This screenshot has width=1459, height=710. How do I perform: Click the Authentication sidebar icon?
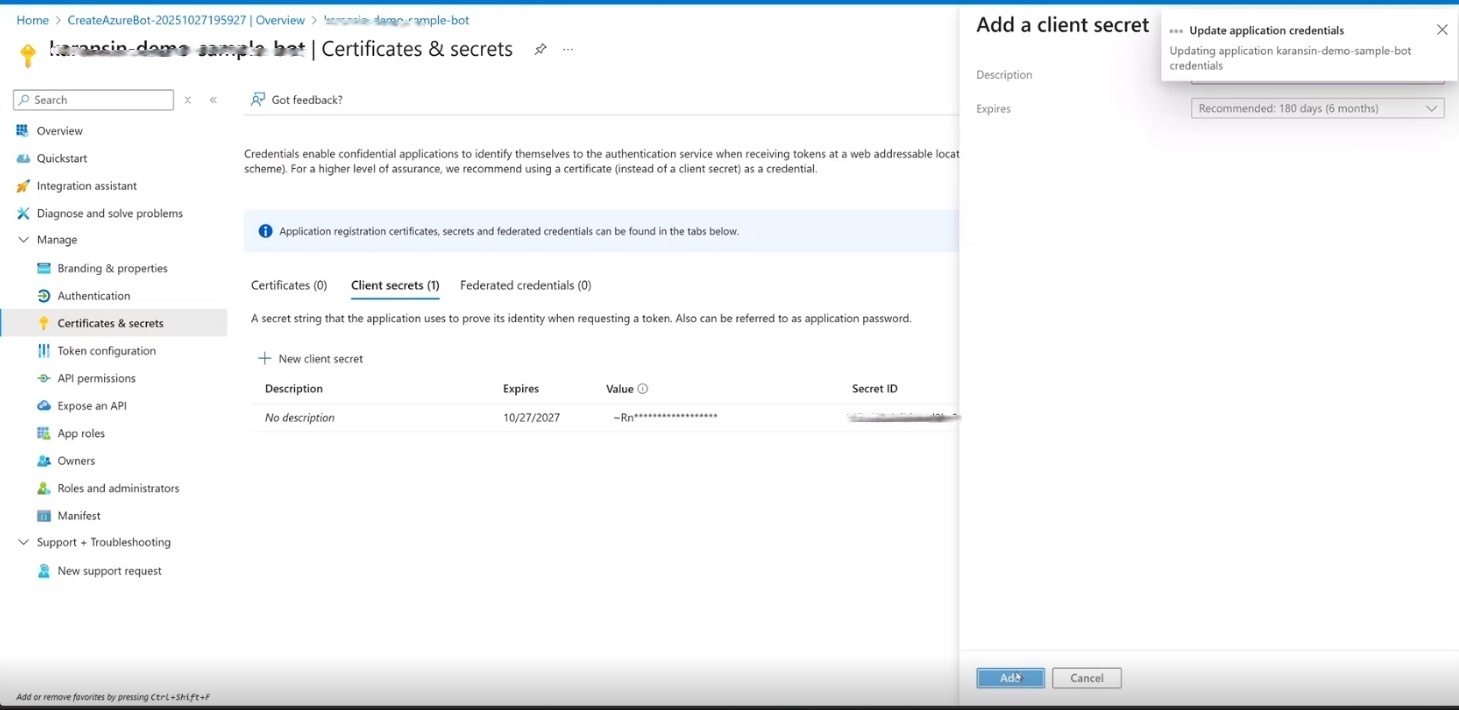click(46, 295)
